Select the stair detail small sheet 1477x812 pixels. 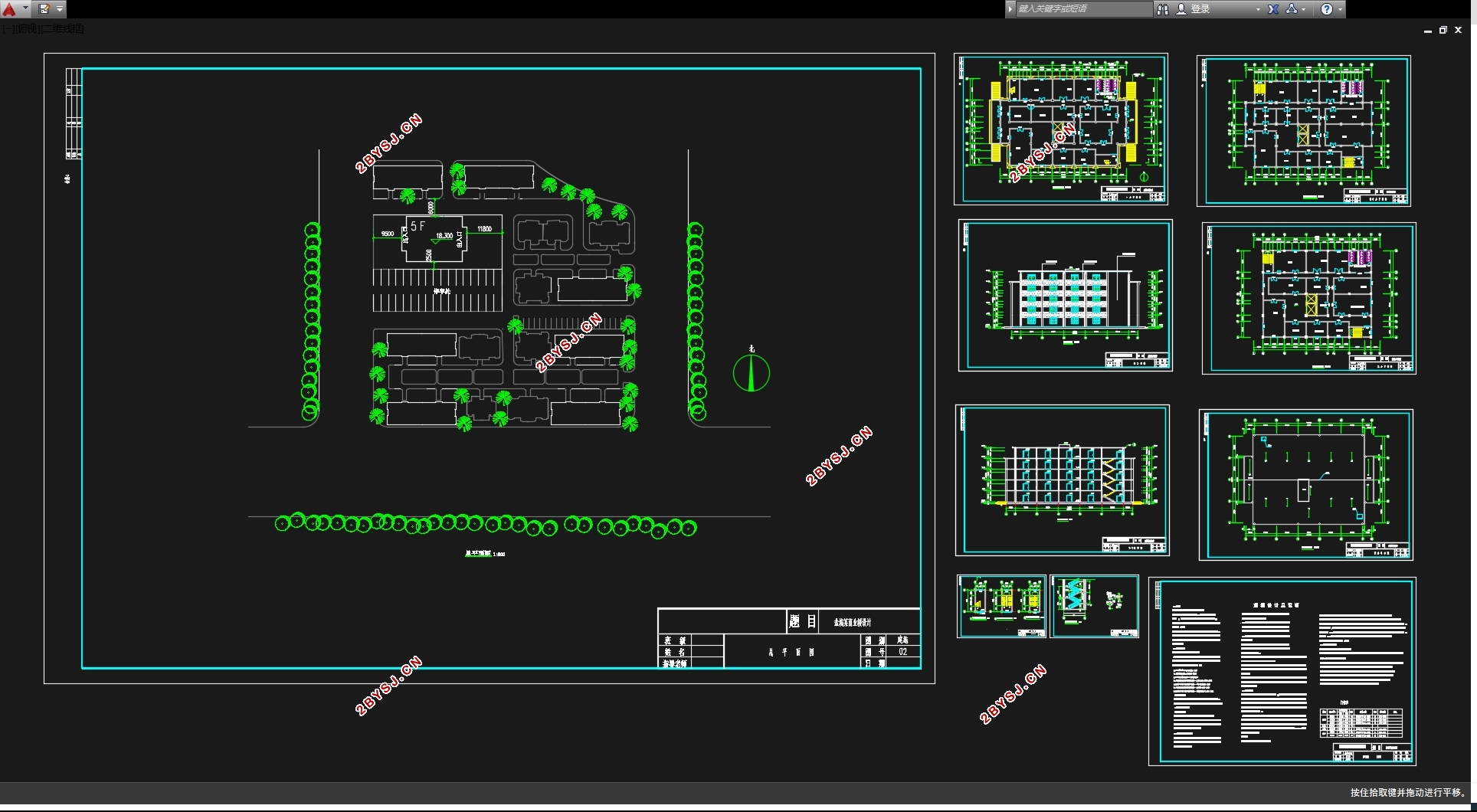coord(1095,606)
